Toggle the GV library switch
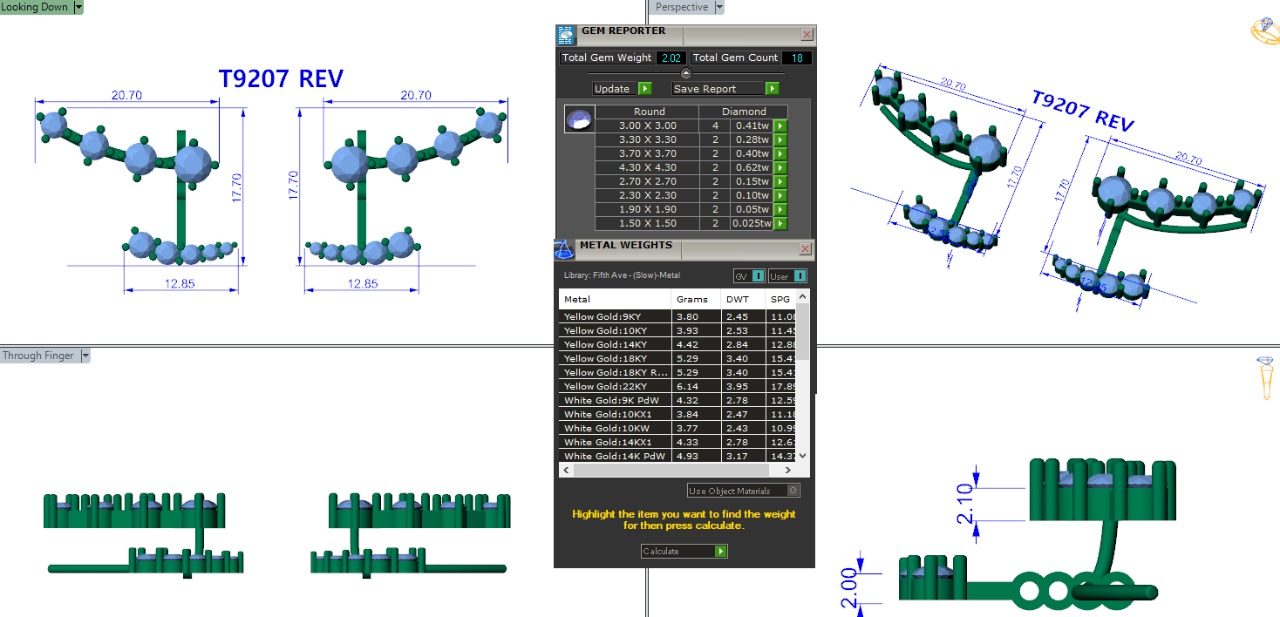The width and height of the screenshot is (1280, 617). coord(758,276)
